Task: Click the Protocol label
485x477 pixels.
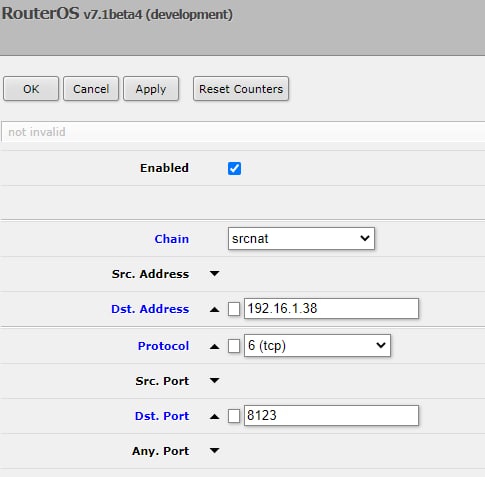Action: (x=163, y=346)
